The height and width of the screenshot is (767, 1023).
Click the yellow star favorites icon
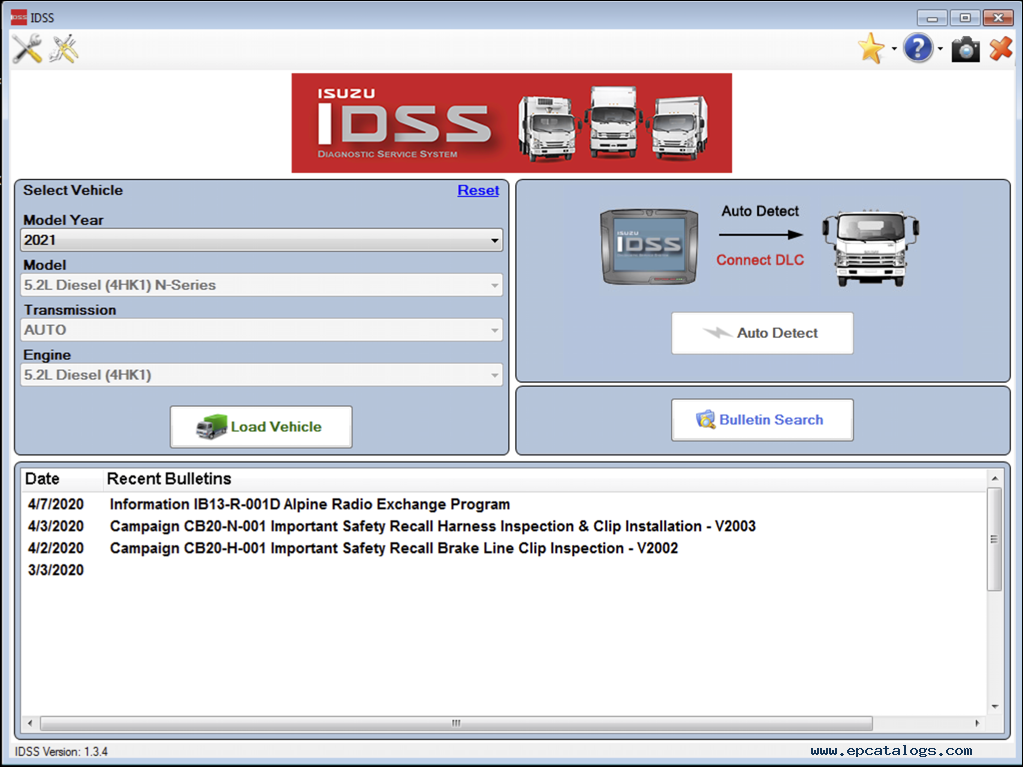click(871, 49)
